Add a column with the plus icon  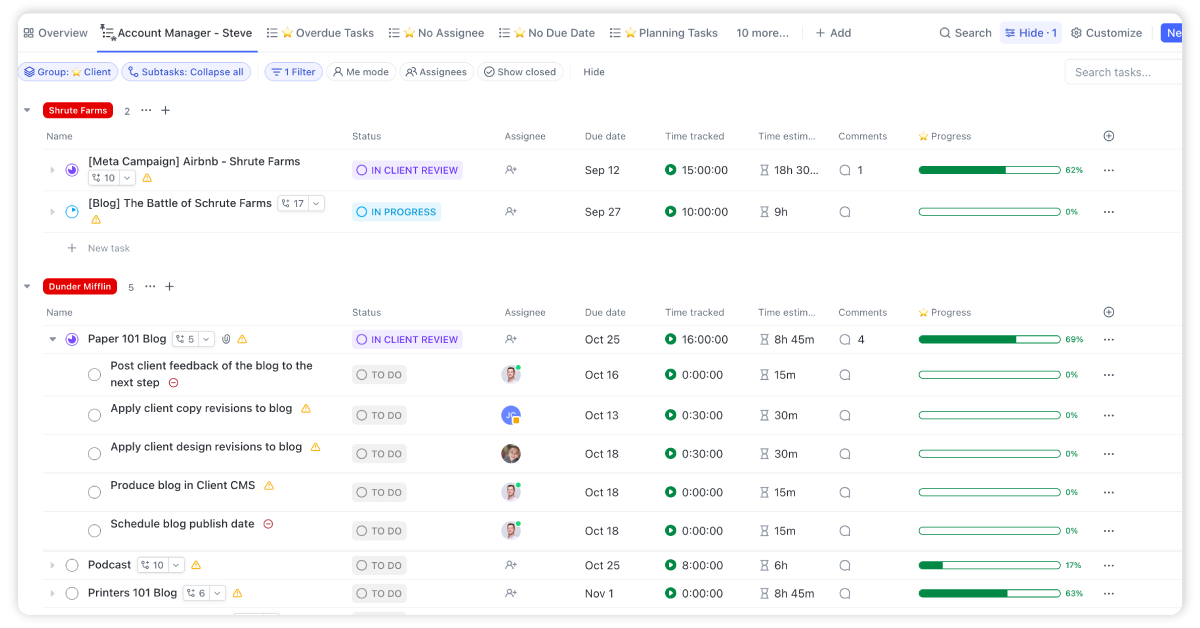pyautogui.click(x=1108, y=136)
